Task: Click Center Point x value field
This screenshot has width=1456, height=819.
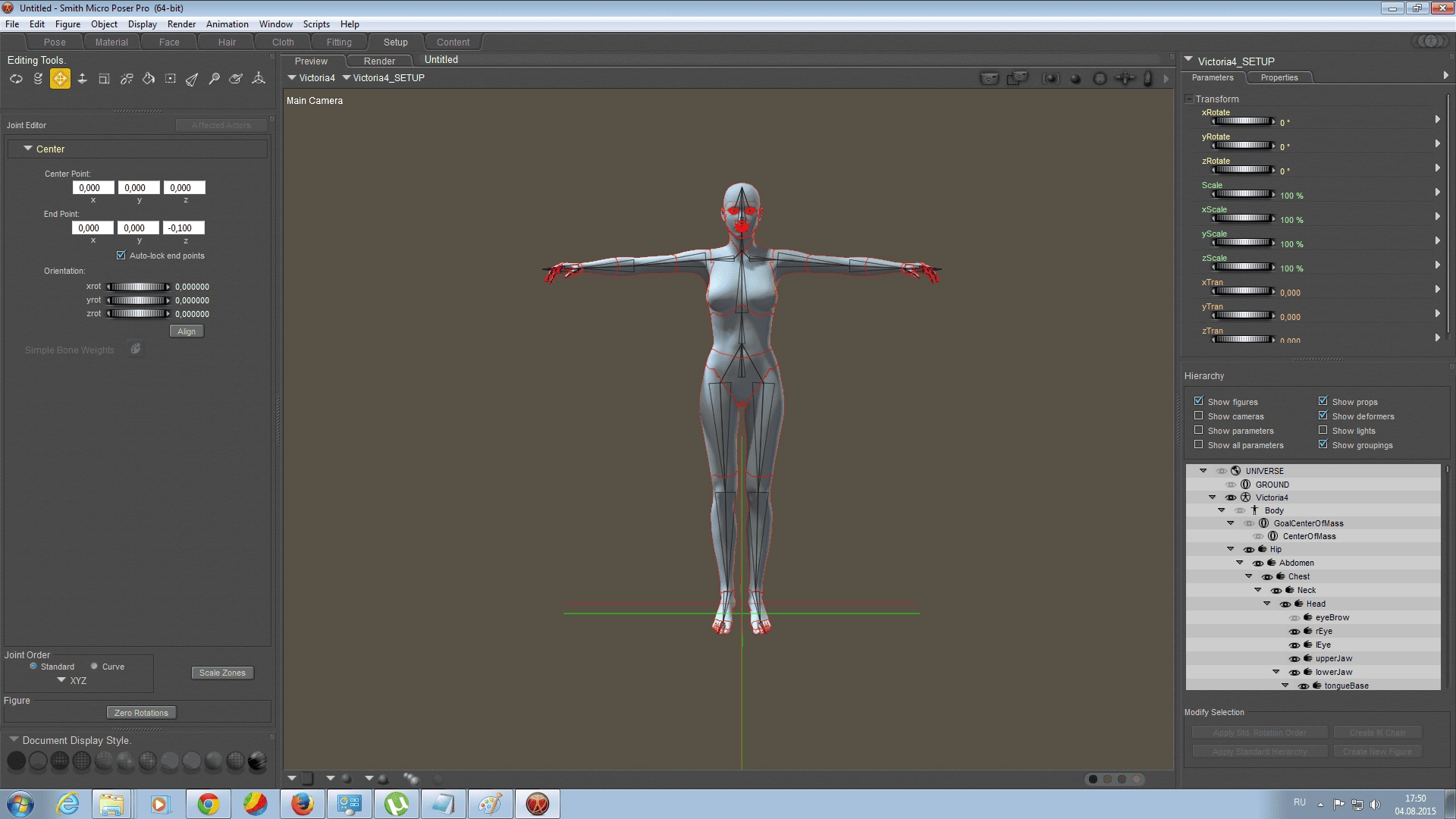Action: tap(93, 187)
